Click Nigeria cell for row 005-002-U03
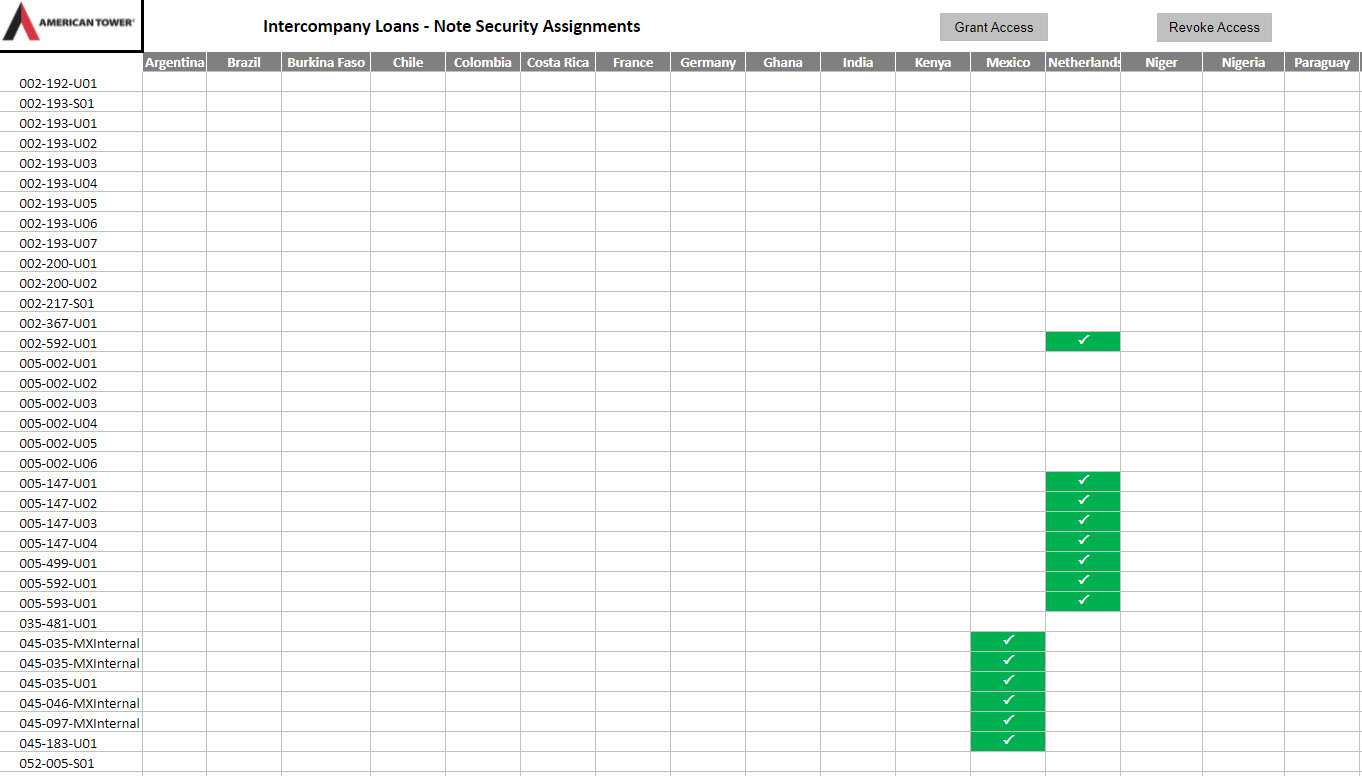 pyautogui.click(x=1243, y=402)
